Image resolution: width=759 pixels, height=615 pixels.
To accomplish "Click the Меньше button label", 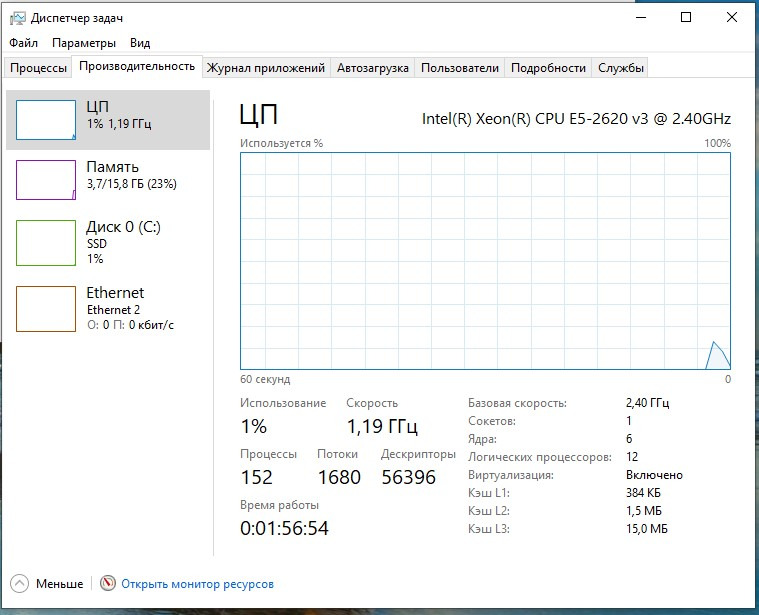I will [x=59, y=584].
